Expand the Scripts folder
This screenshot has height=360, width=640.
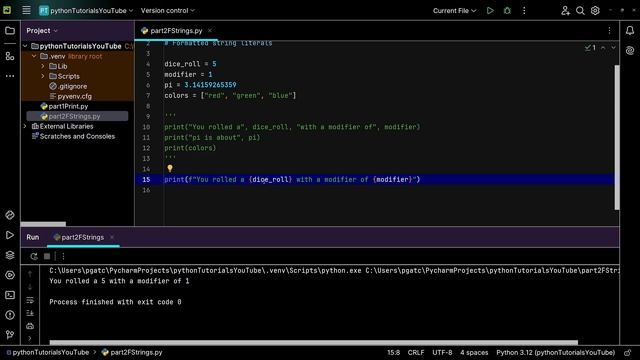pos(43,76)
